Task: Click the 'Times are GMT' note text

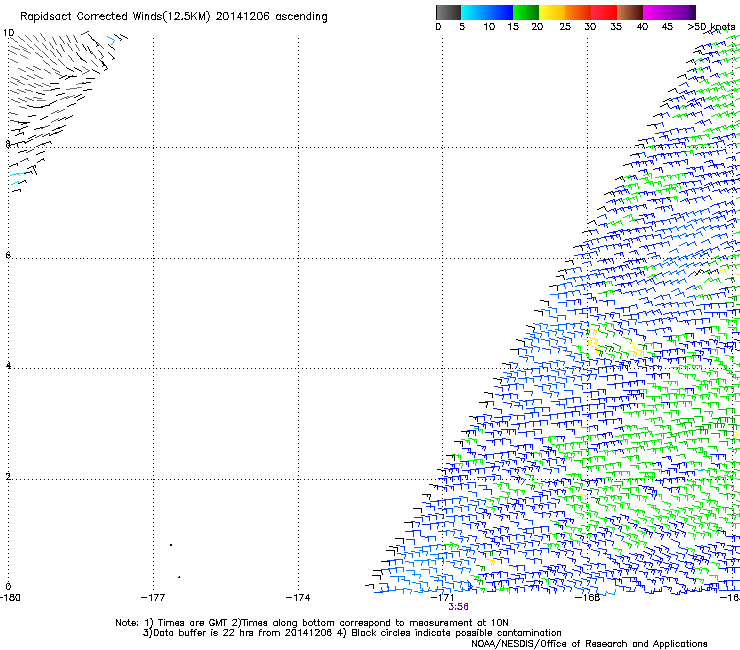Action: pyautogui.click(x=193, y=623)
